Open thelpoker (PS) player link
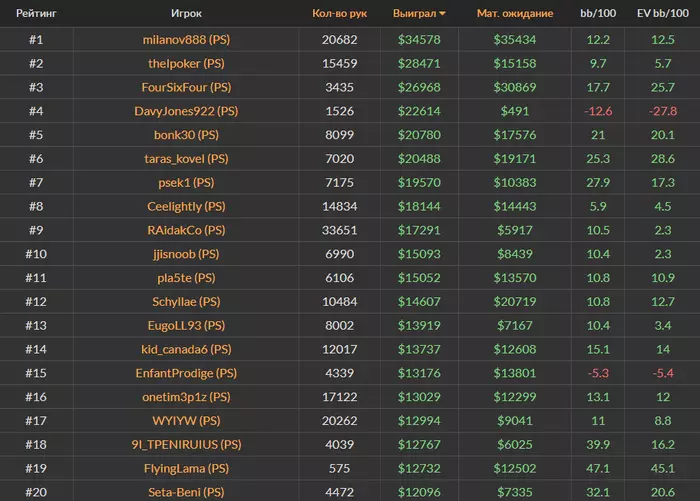Viewport: 700px width, 501px height. point(186,63)
